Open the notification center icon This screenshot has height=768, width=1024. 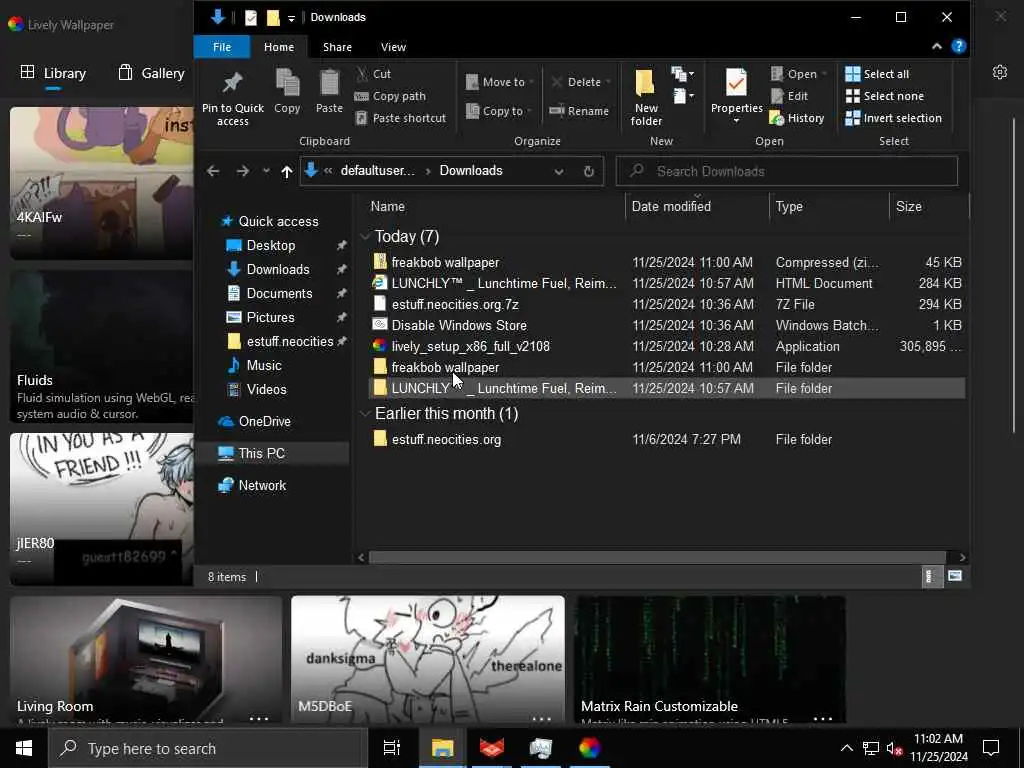click(991, 748)
